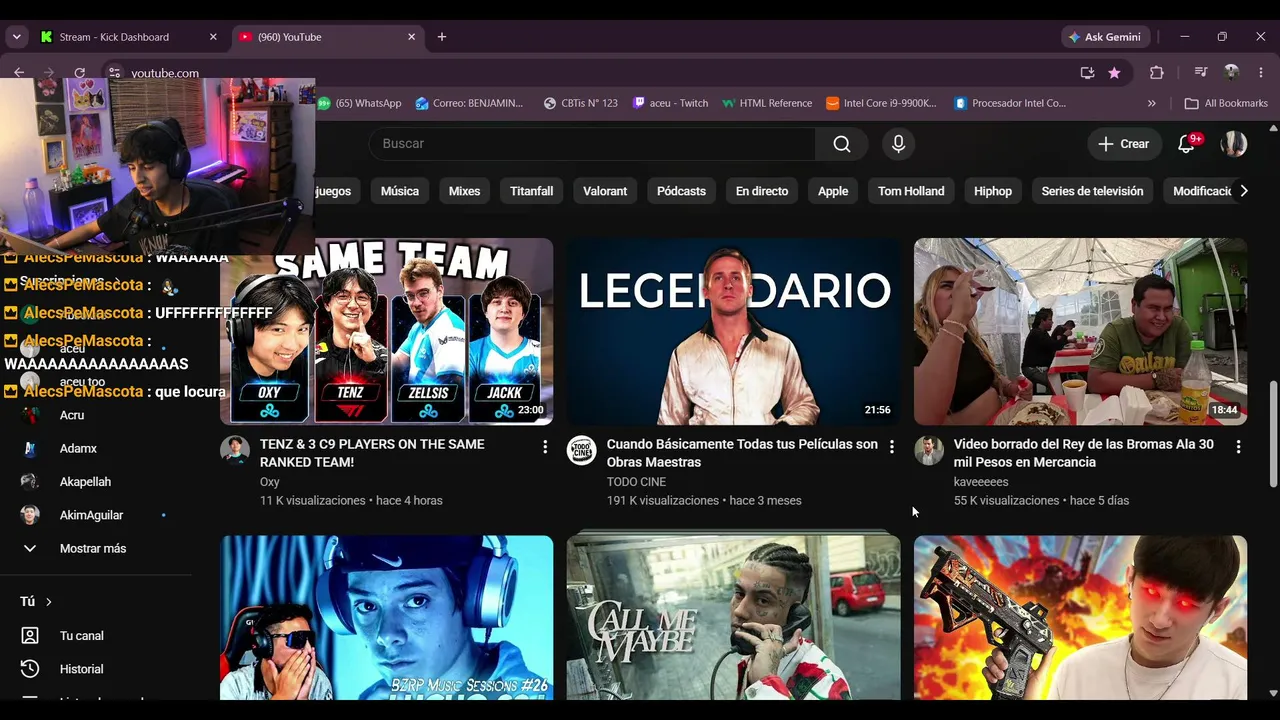Select the Tom Holland category chip
Viewport: 1280px width, 720px height.
coord(911,191)
